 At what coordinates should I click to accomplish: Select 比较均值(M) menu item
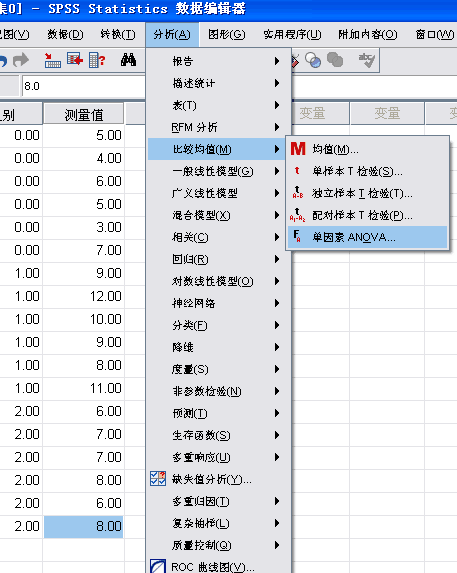[217, 149]
